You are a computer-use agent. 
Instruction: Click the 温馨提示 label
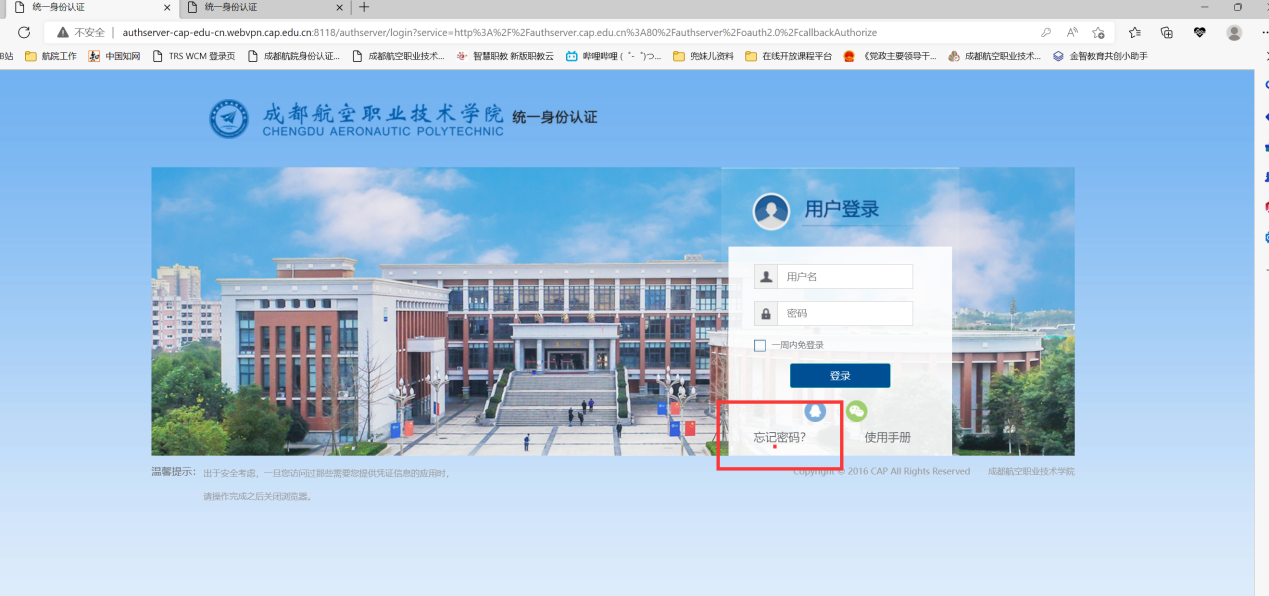tap(173, 471)
